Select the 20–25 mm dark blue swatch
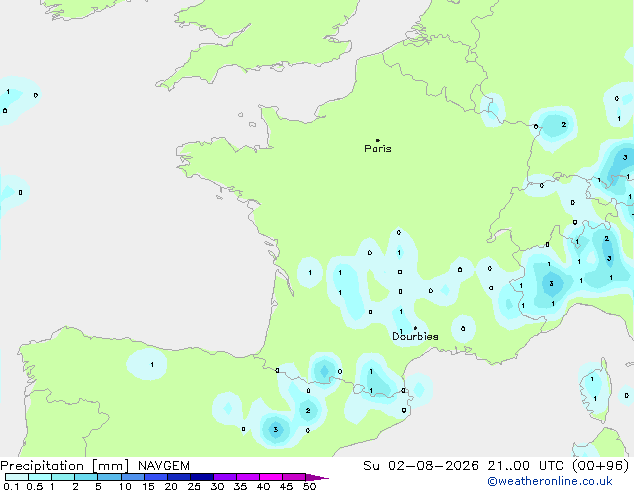This screenshot has width=634, height=490. [x=179, y=477]
